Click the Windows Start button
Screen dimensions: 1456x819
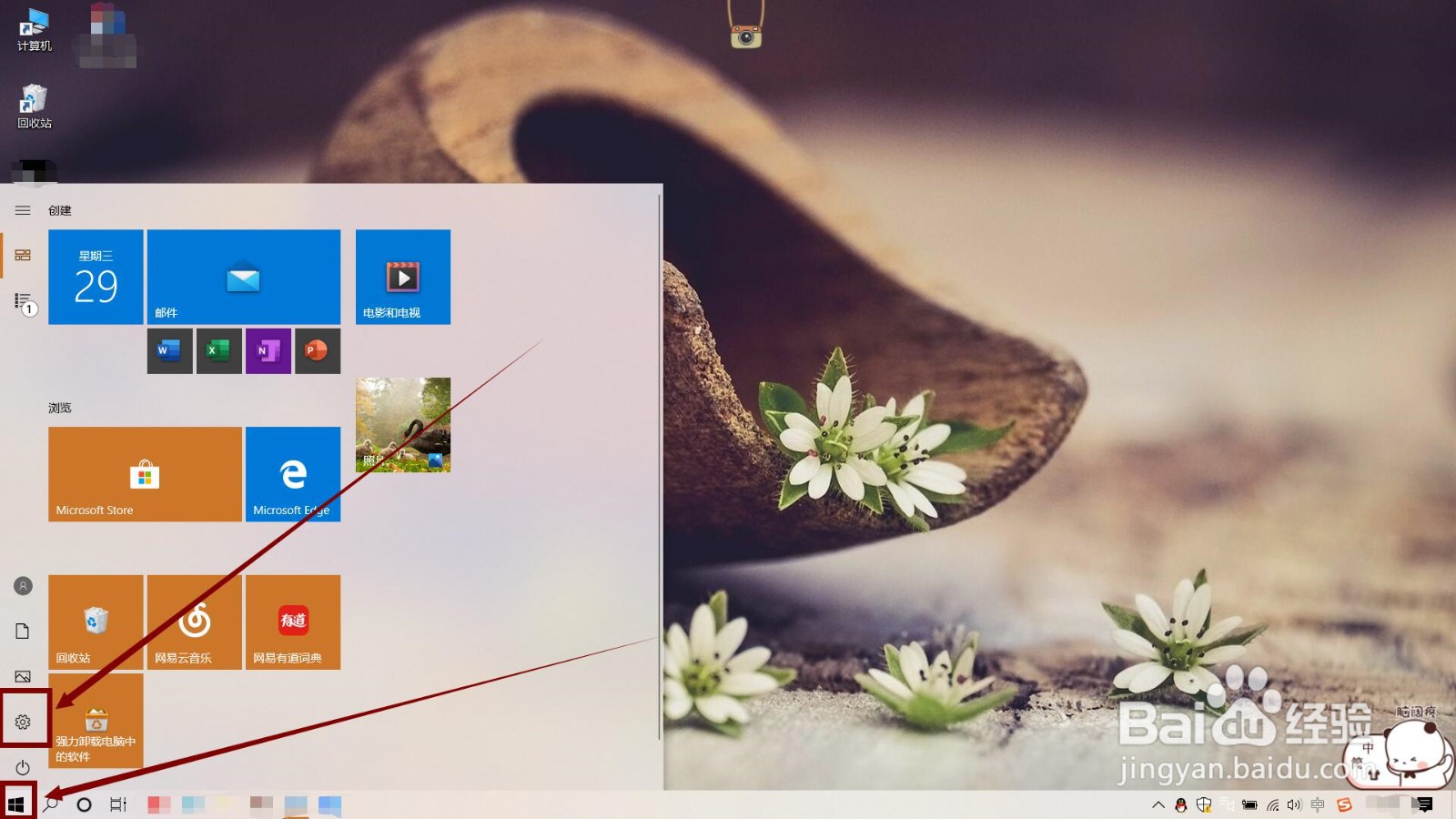(x=15, y=804)
